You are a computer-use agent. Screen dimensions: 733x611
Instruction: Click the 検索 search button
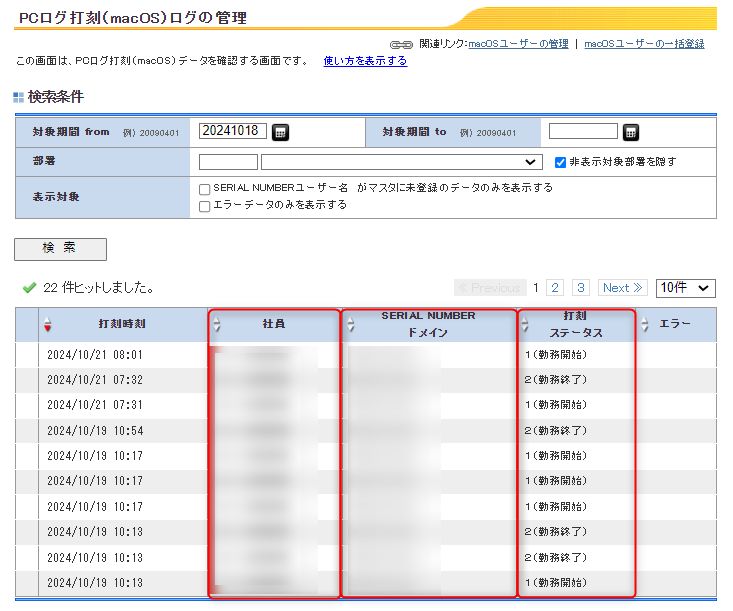tap(60, 249)
